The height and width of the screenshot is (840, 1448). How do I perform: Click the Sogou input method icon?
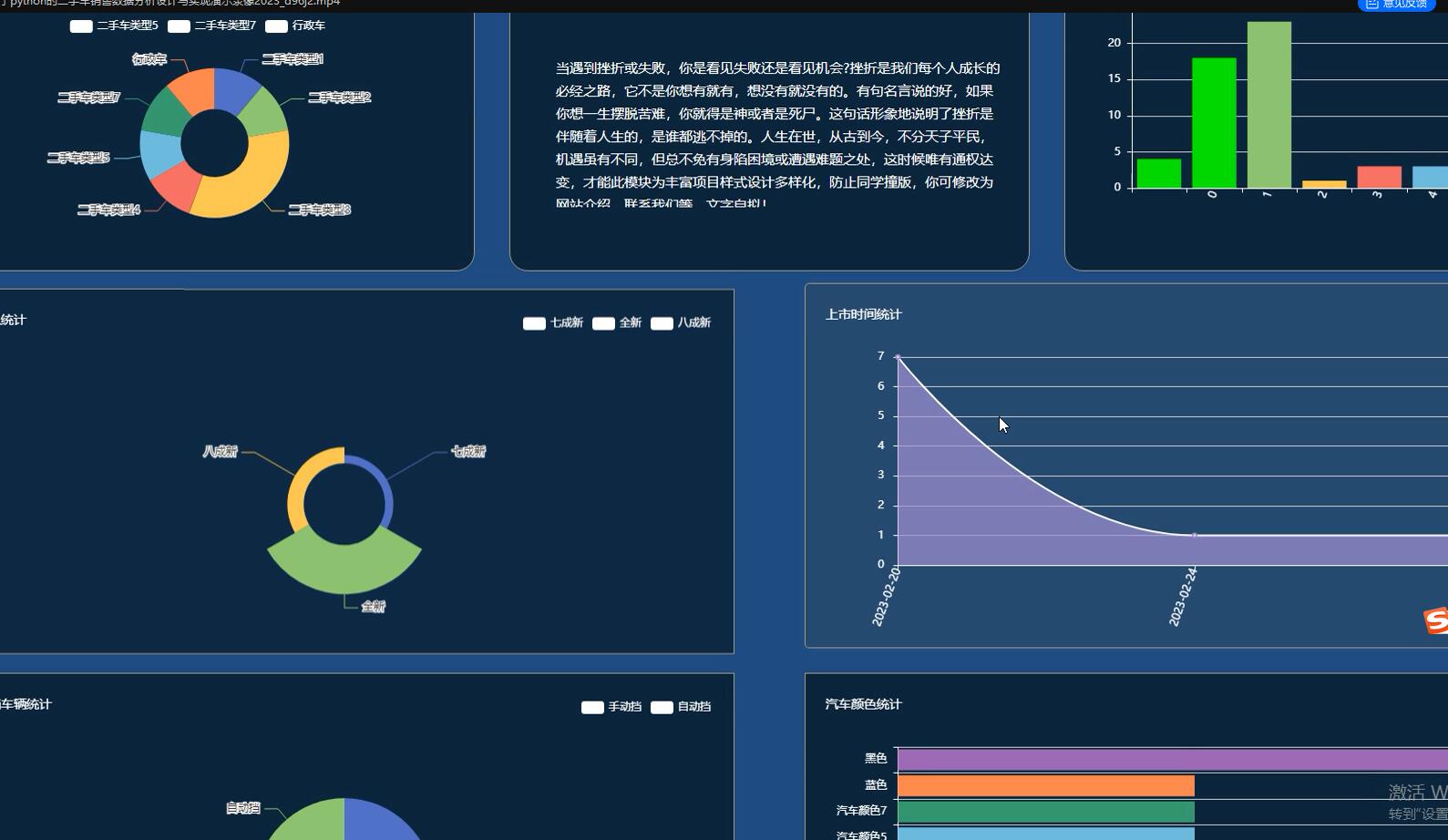(1436, 620)
